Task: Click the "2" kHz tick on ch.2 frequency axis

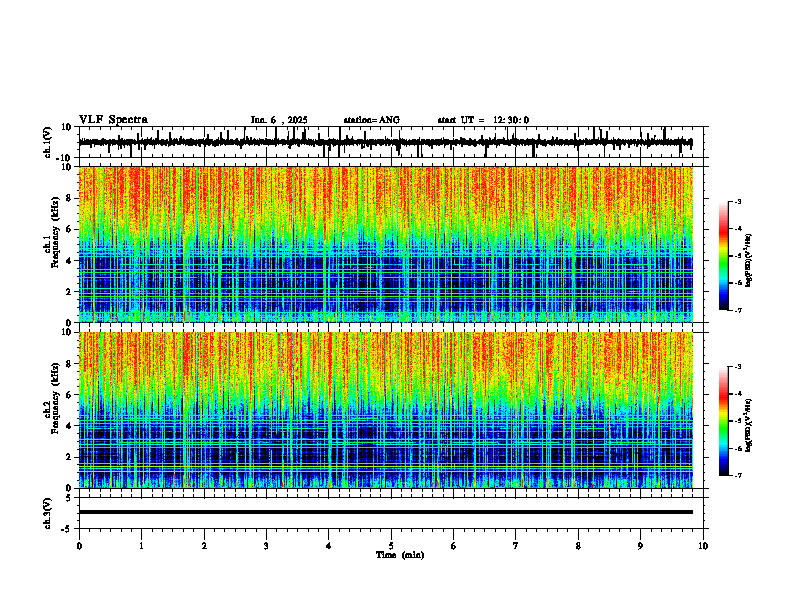Action: (69, 457)
